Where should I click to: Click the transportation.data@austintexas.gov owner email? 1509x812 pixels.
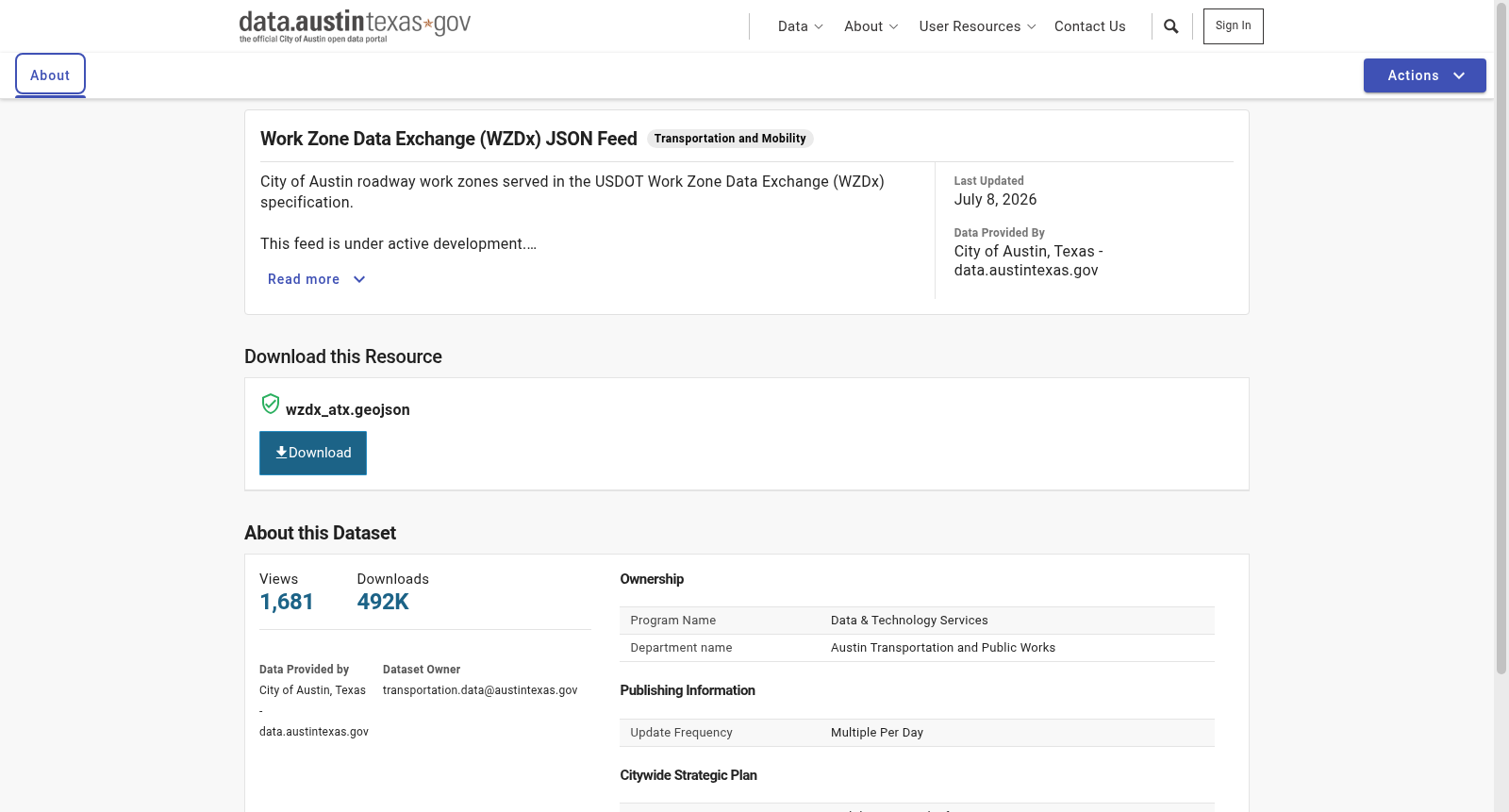(480, 690)
